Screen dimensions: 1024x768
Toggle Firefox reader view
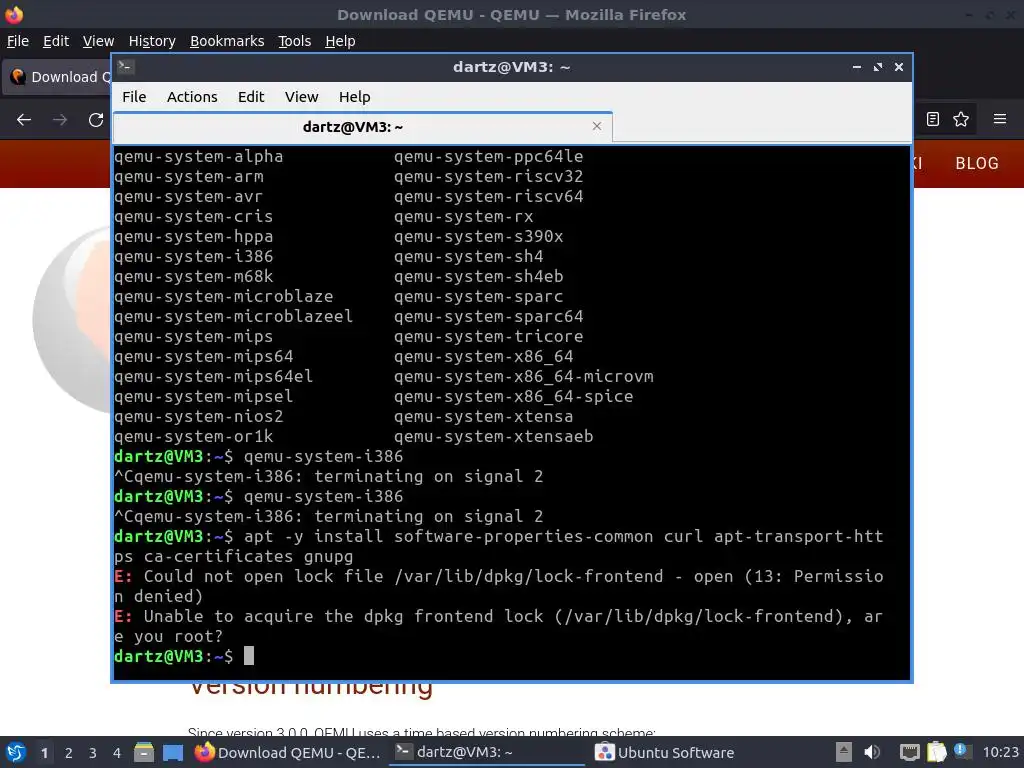click(933, 119)
